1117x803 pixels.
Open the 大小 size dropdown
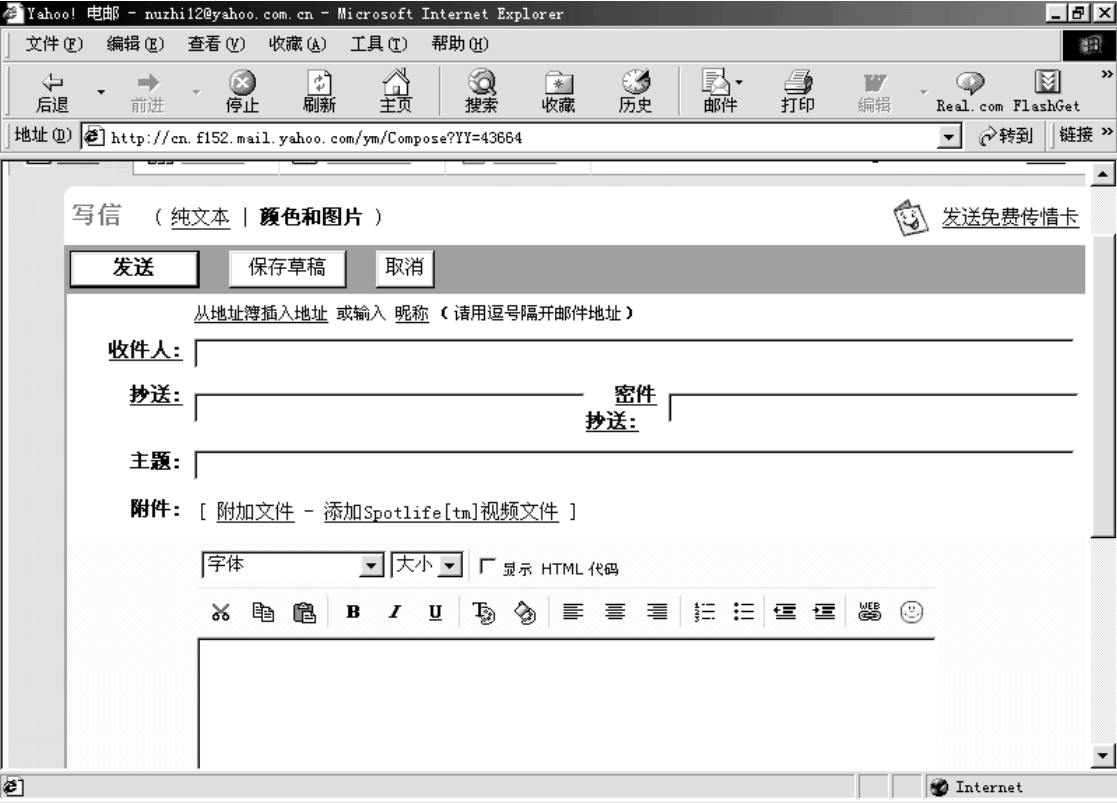(427, 565)
